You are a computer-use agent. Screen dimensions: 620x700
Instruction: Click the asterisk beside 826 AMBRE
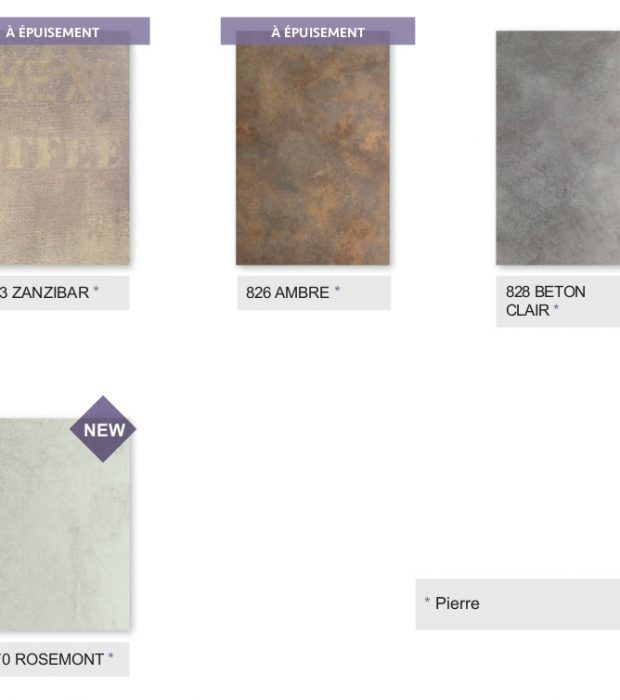click(x=337, y=290)
